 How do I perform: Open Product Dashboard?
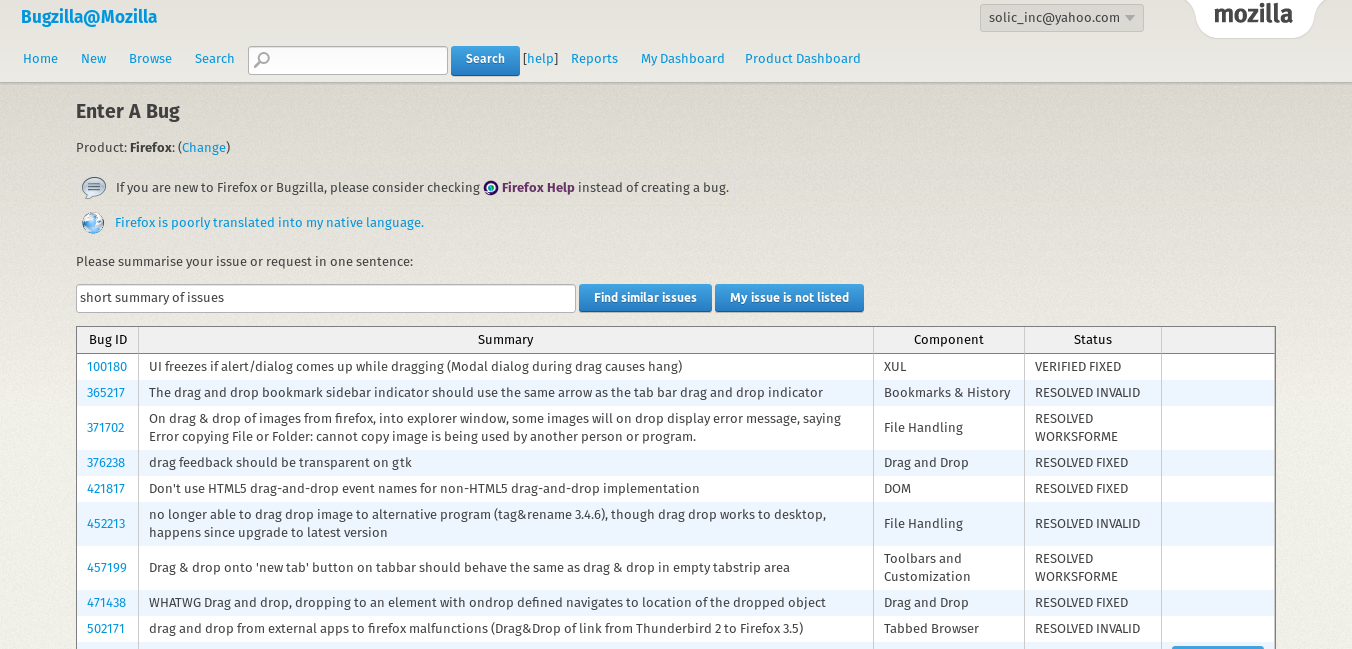click(x=802, y=59)
